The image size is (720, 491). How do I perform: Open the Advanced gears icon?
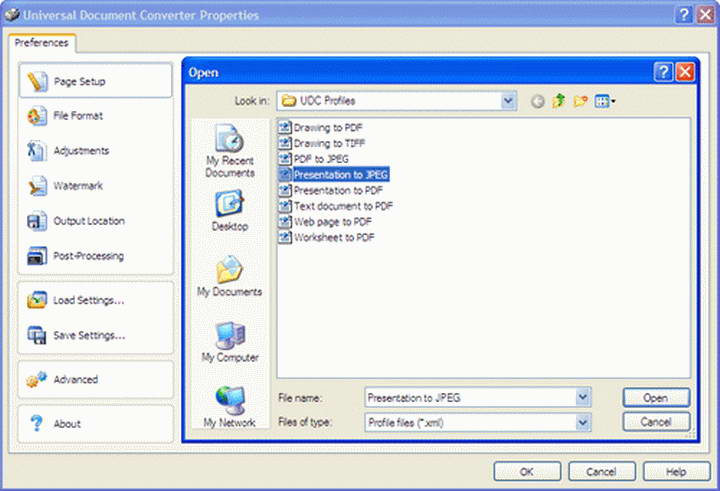click(36, 379)
